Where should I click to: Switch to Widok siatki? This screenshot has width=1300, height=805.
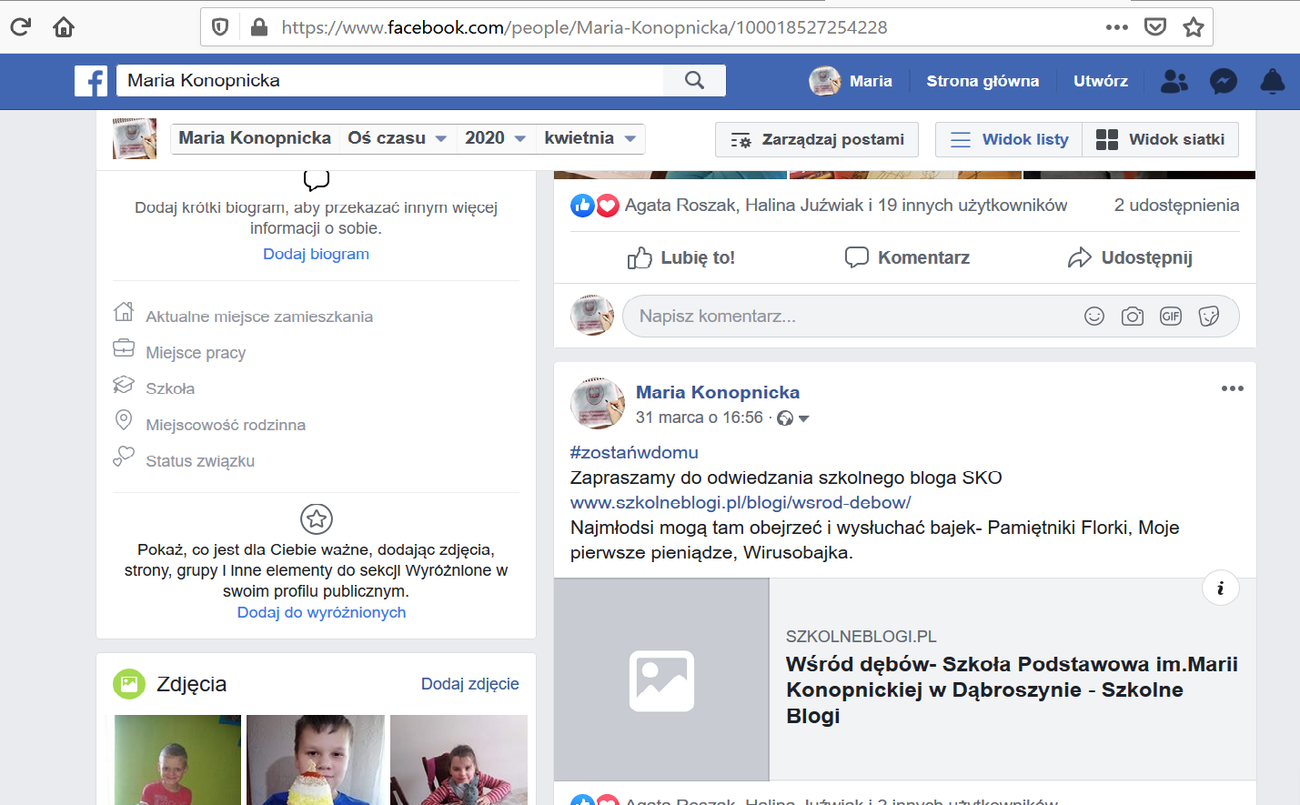[x=1160, y=140]
